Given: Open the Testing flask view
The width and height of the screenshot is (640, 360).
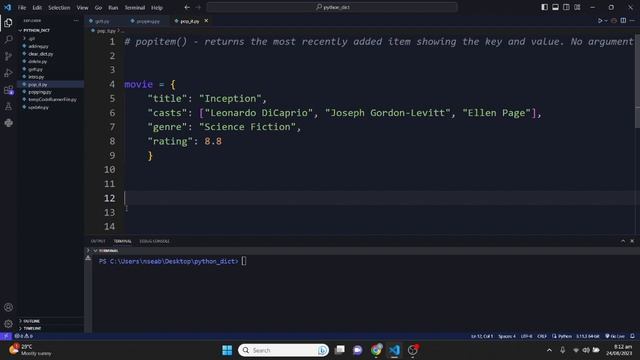Looking at the screenshot, I should pos(8,107).
